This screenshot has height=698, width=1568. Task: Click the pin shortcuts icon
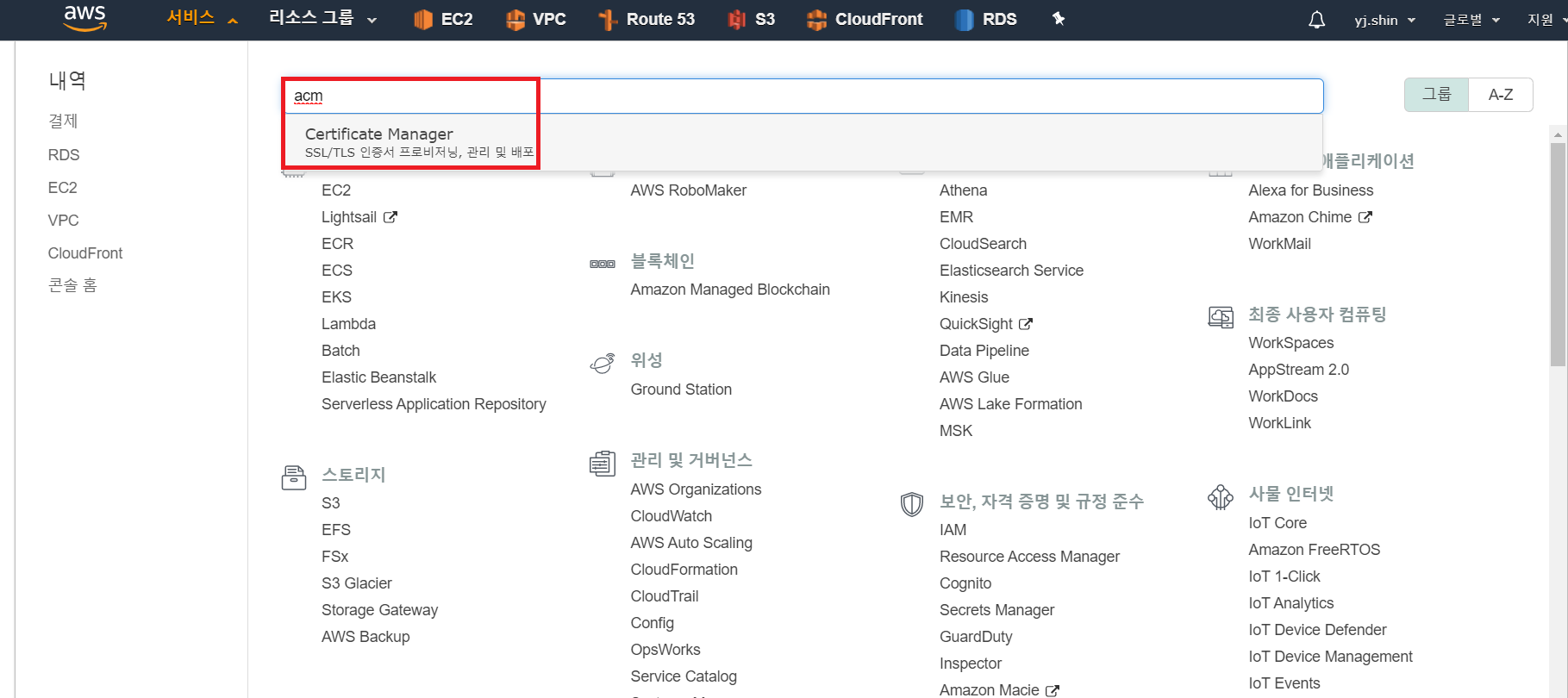coord(1059,19)
